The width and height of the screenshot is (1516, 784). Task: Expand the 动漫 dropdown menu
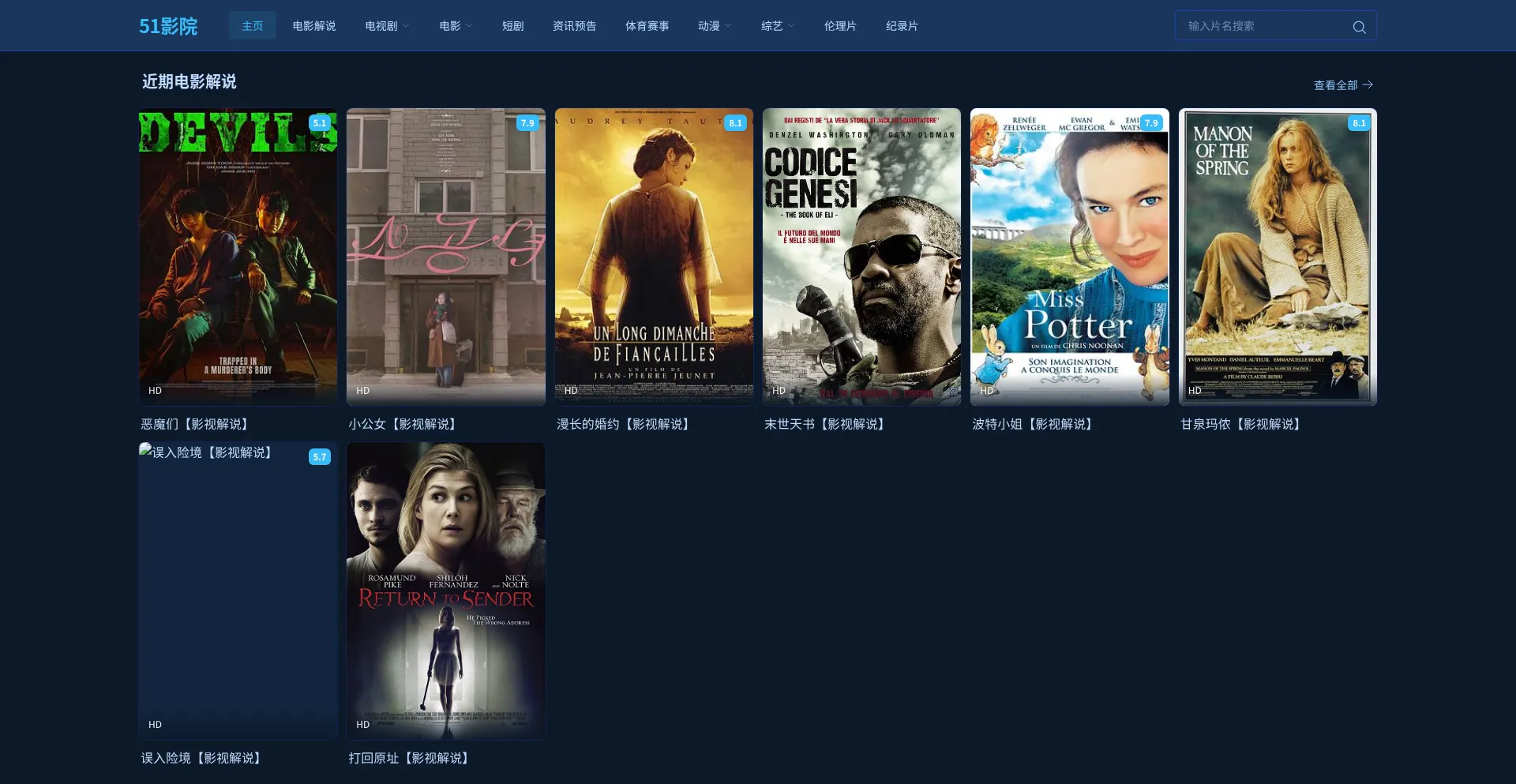point(715,26)
